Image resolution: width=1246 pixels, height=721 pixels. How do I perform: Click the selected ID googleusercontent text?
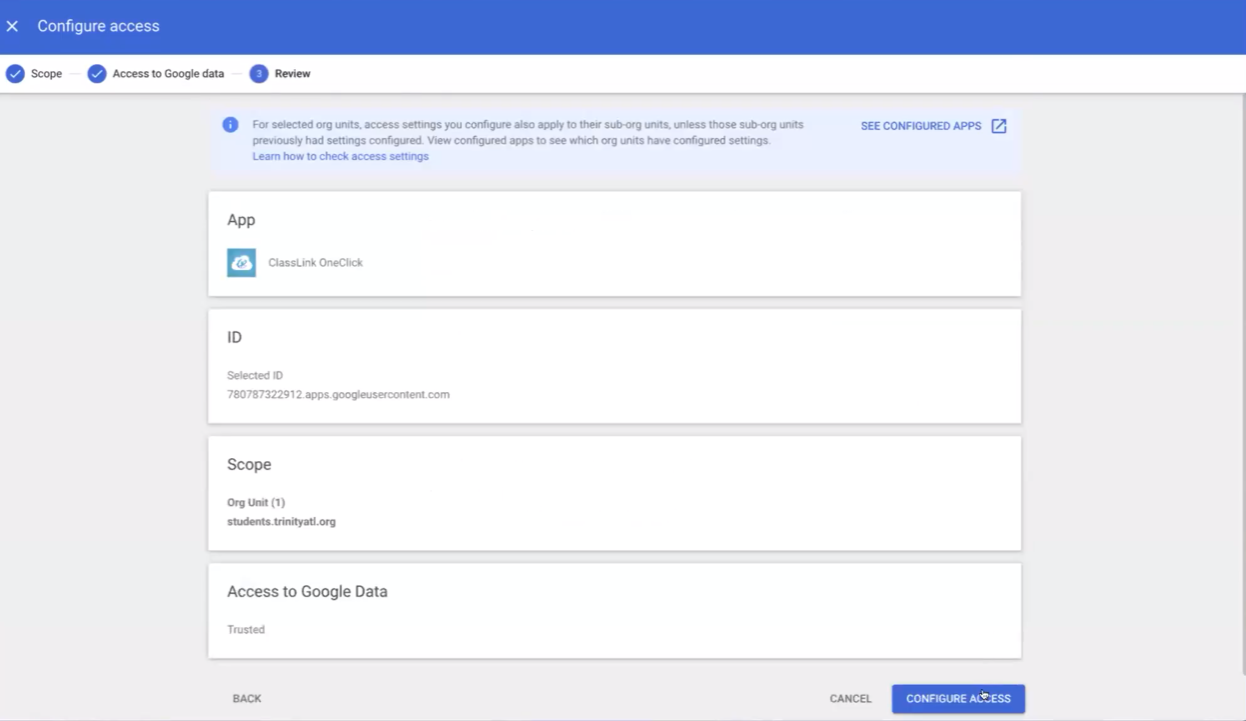pyautogui.click(x=338, y=395)
